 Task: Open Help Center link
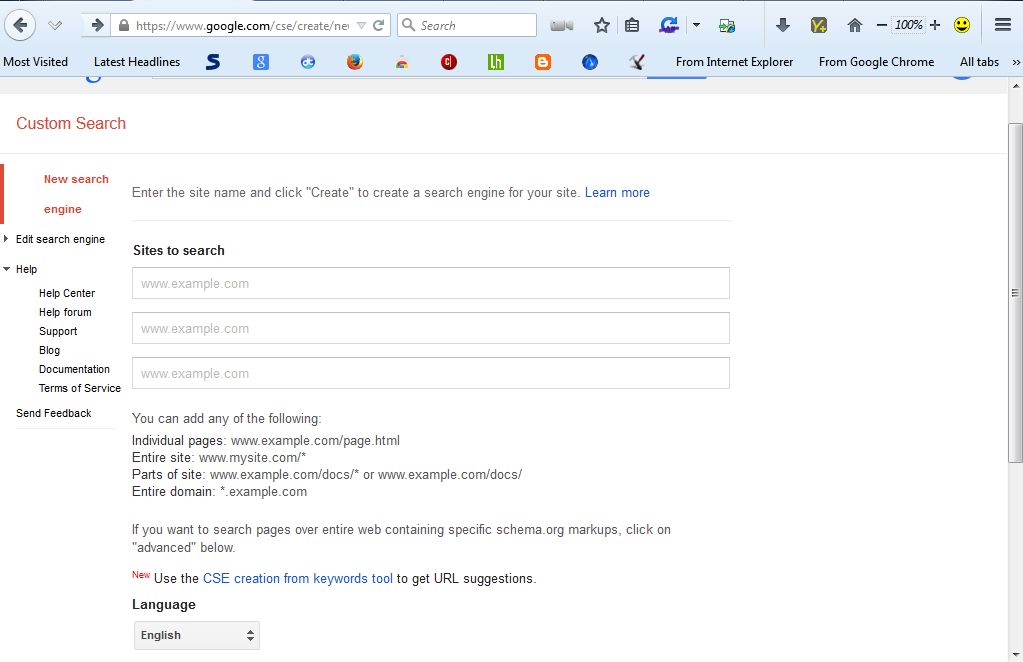coord(67,293)
